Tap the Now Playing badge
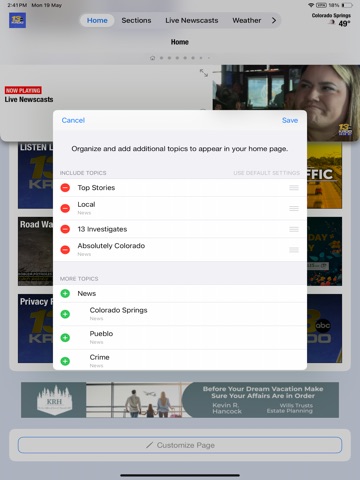Viewport: 360px width, 480px height. pyautogui.click(x=23, y=90)
